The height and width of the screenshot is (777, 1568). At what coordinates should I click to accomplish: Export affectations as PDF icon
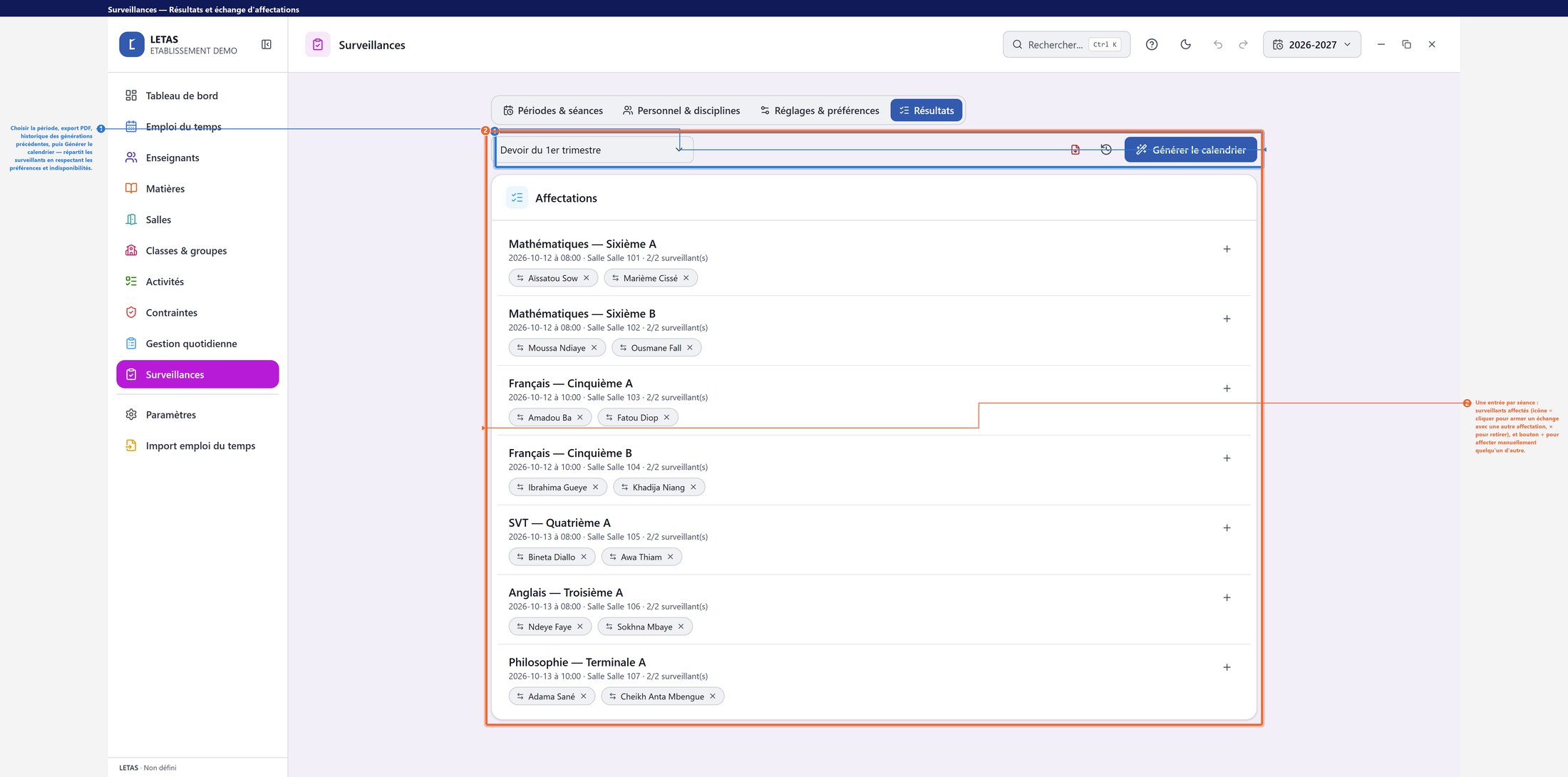[1076, 150]
